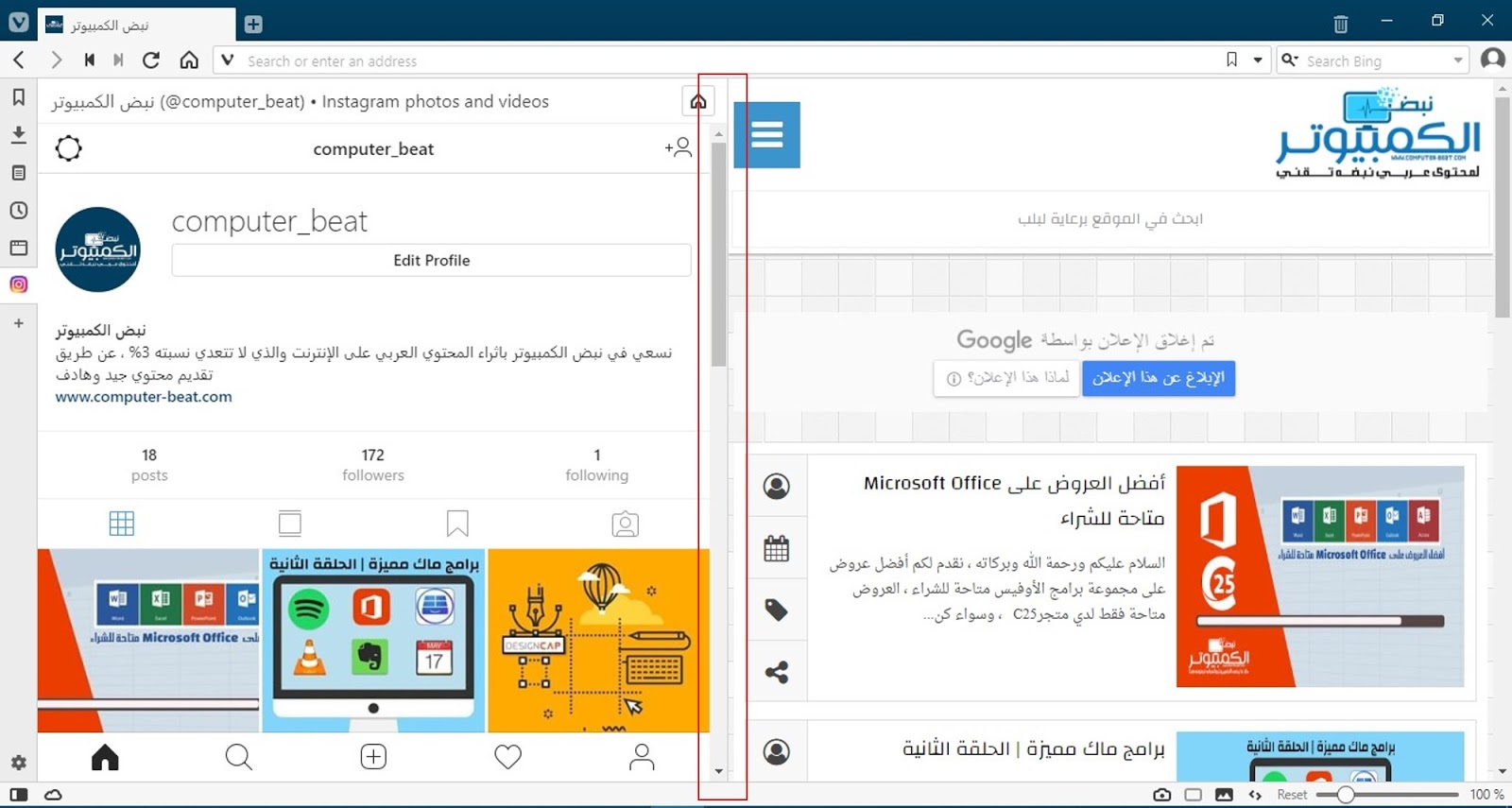
Task: Expand the address bar dropdown arrow
Action: 1258,60
